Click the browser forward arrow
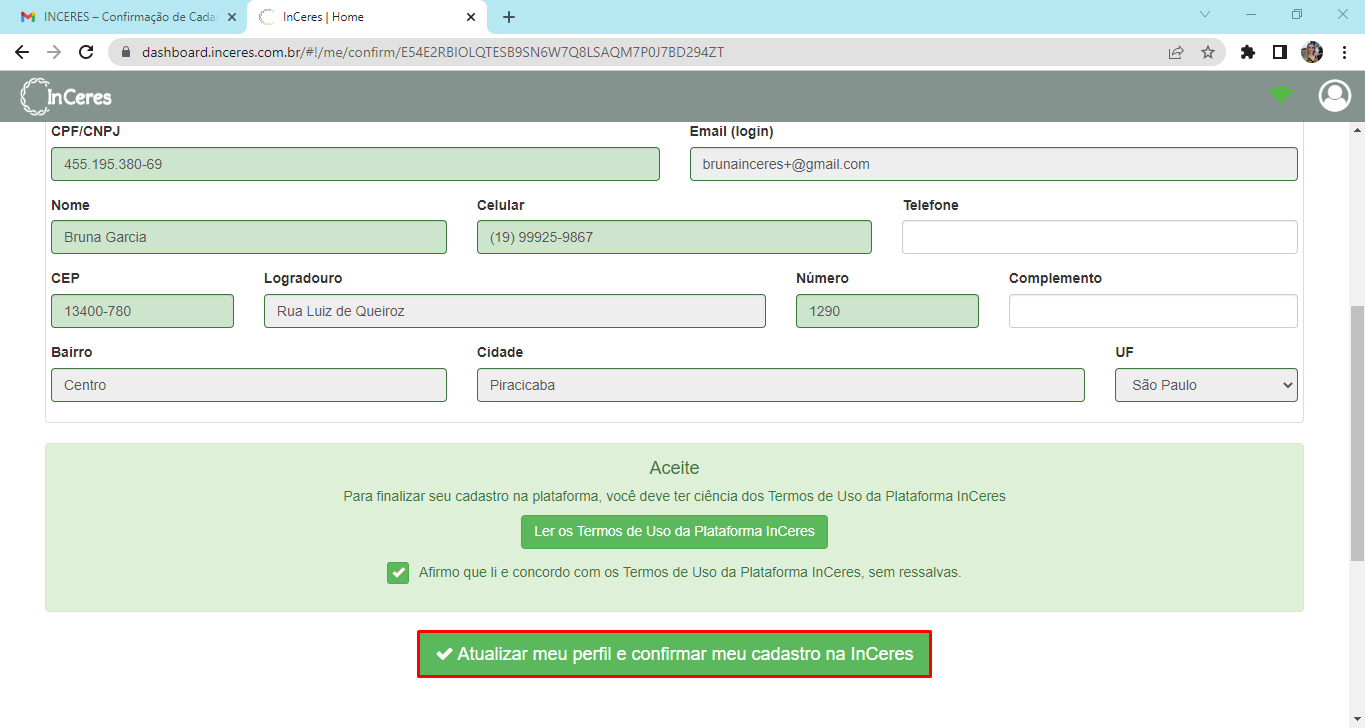The width and height of the screenshot is (1365, 728). (x=54, y=52)
